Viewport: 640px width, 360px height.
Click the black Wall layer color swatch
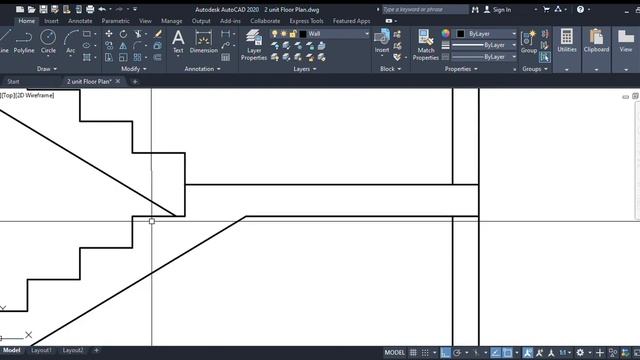303,34
